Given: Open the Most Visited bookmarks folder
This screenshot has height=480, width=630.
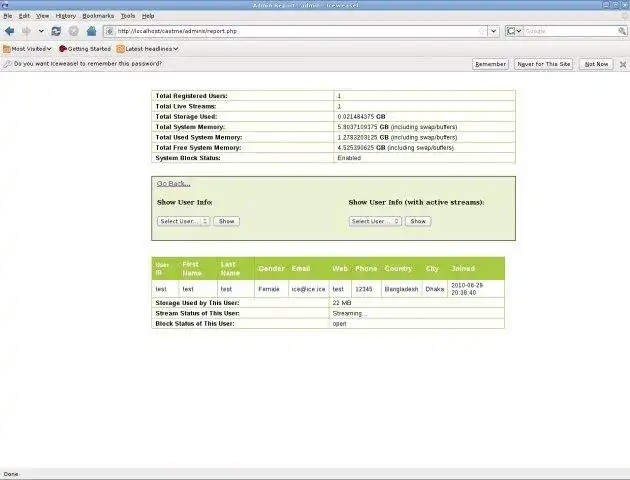Looking at the screenshot, I should (27, 49).
